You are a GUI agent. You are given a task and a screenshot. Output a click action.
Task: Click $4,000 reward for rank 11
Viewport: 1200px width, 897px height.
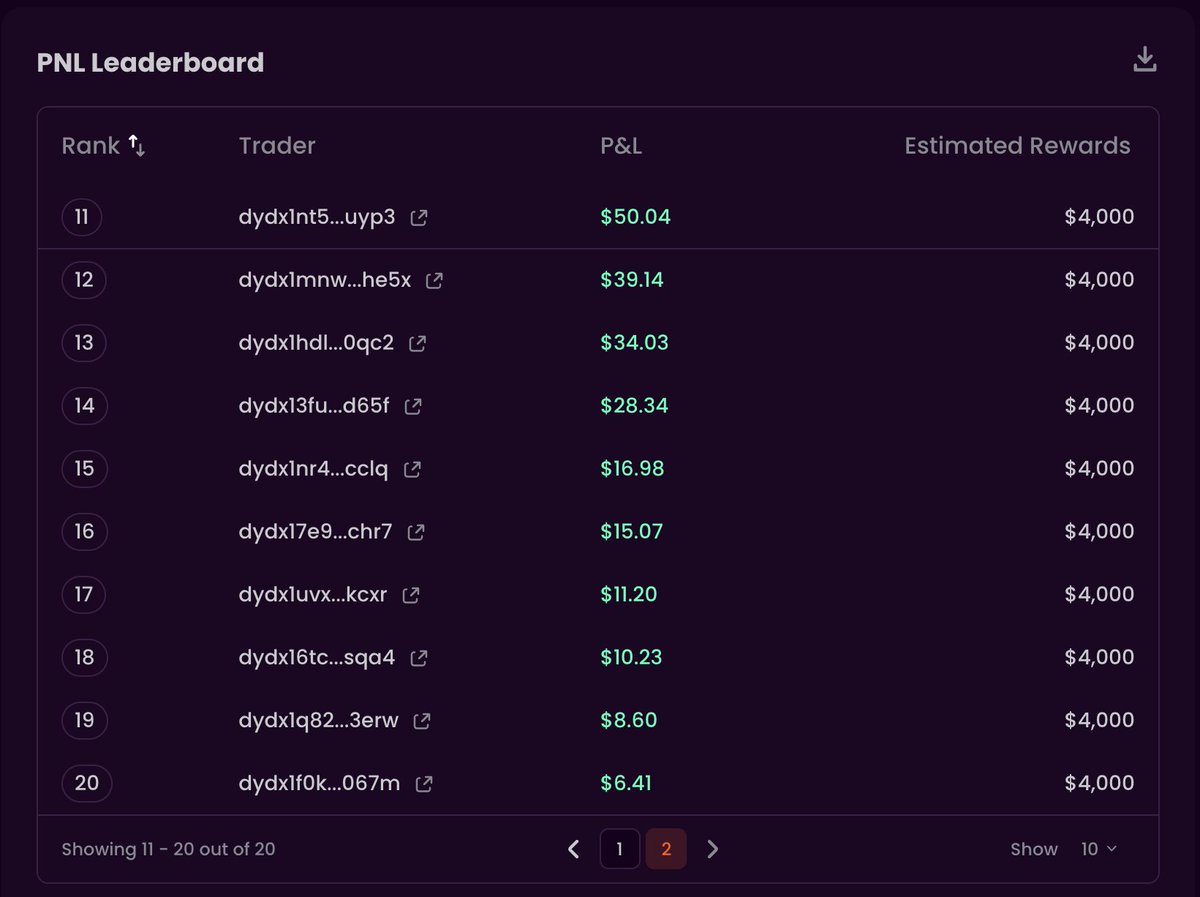click(1099, 217)
